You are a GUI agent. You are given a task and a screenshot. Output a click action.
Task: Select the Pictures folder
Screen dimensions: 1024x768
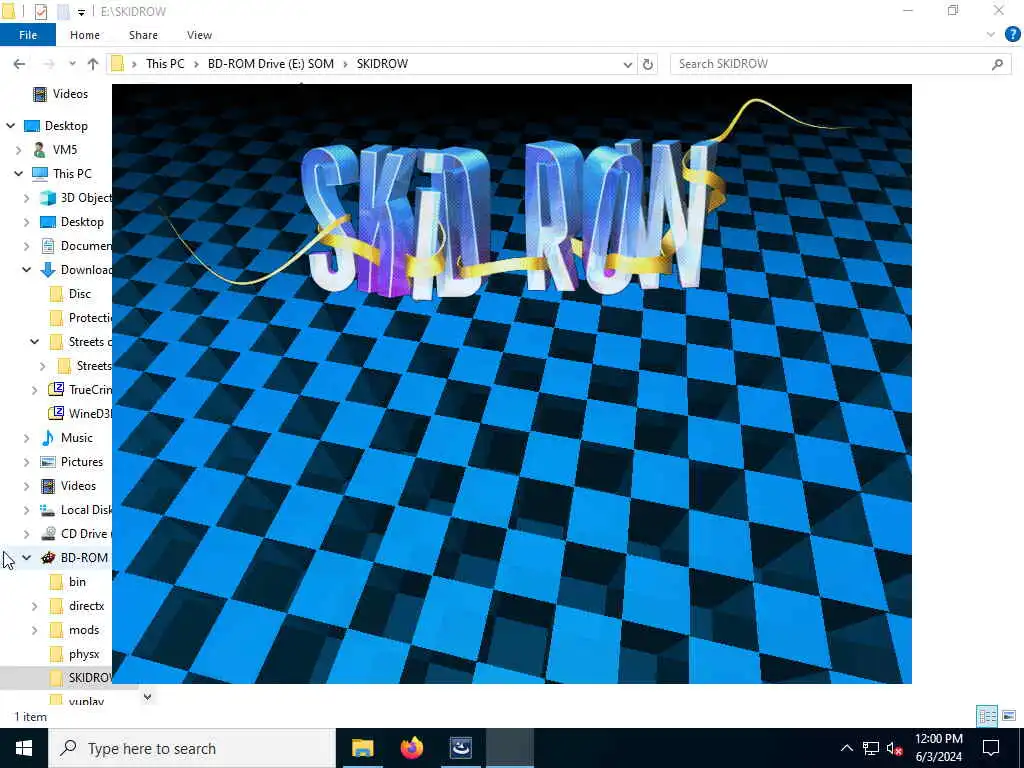click(x=82, y=462)
